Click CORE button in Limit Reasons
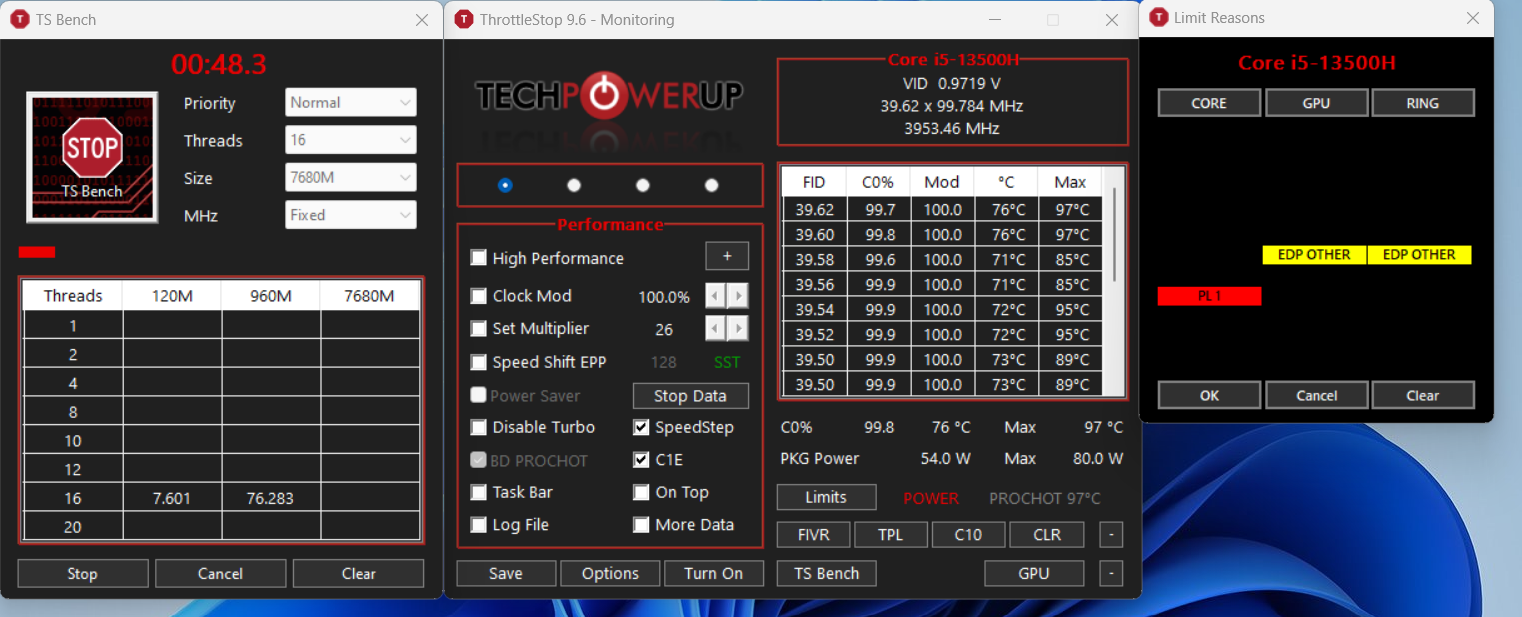 coord(1209,103)
